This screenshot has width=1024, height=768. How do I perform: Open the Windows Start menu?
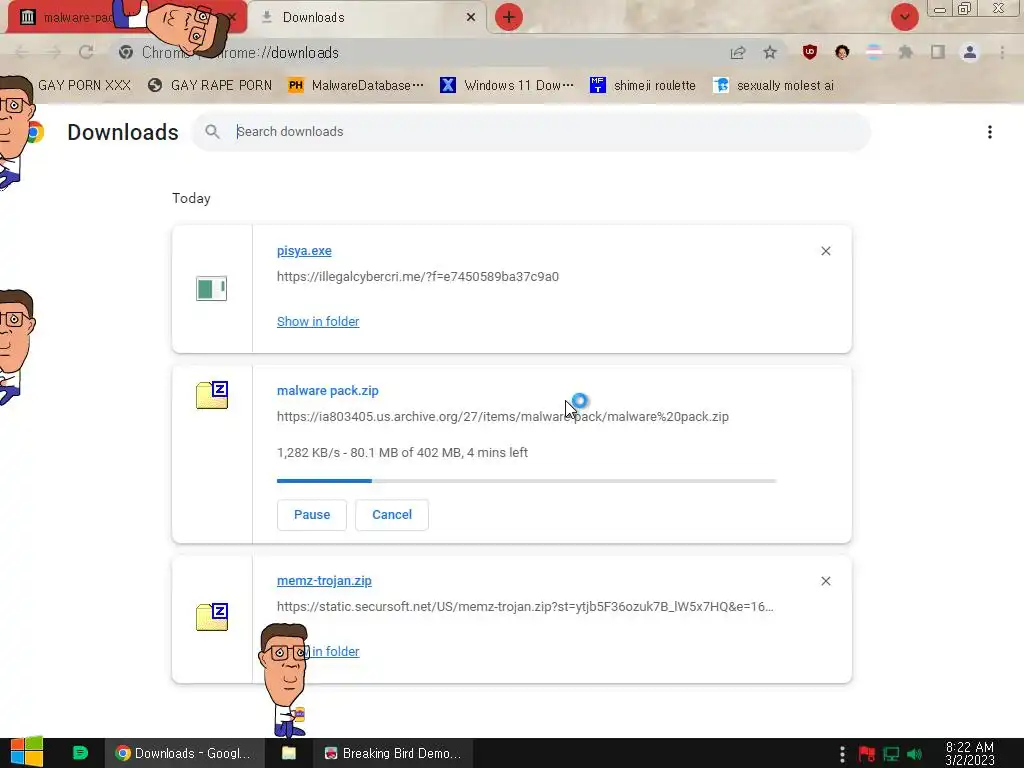point(26,752)
